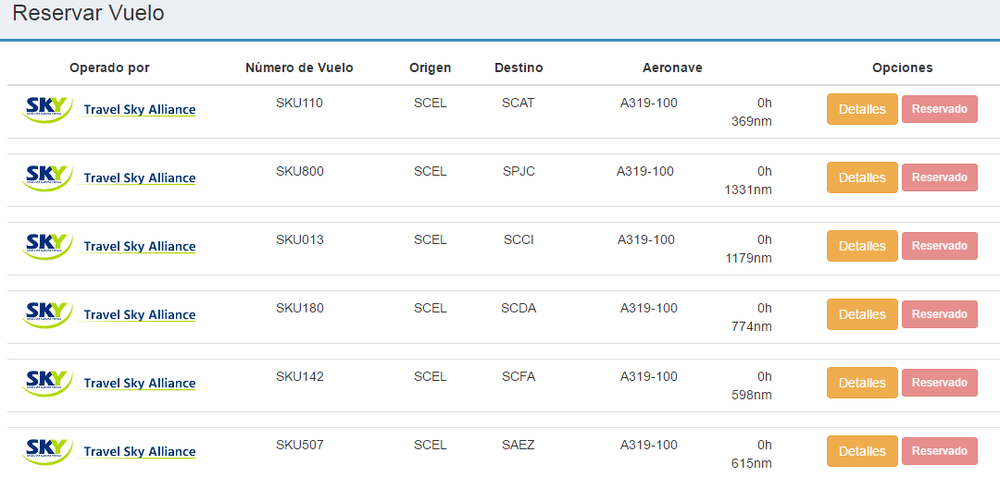Open Detalles for flight SKU800 to SPJC
The height and width of the screenshot is (477, 1000).
pos(862,177)
